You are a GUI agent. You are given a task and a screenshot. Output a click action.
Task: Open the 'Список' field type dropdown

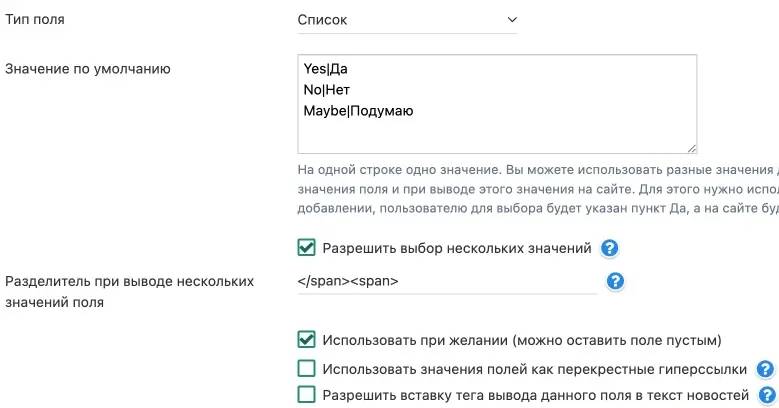pyautogui.click(x=407, y=19)
